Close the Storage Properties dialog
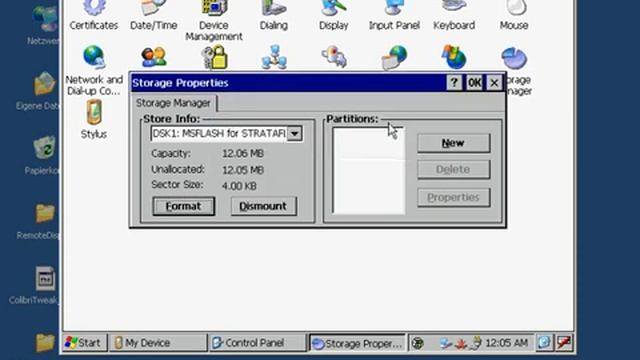This screenshot has height=360, width=640. click(494, 83)
